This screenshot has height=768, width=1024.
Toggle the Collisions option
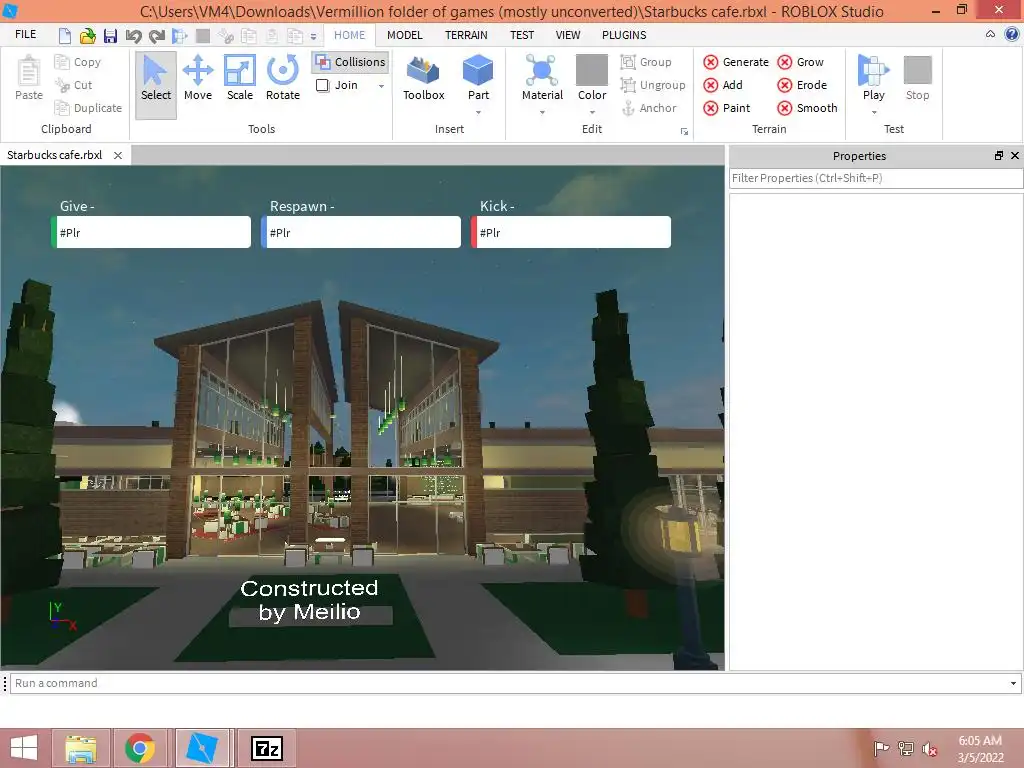(x=350, y=62)
